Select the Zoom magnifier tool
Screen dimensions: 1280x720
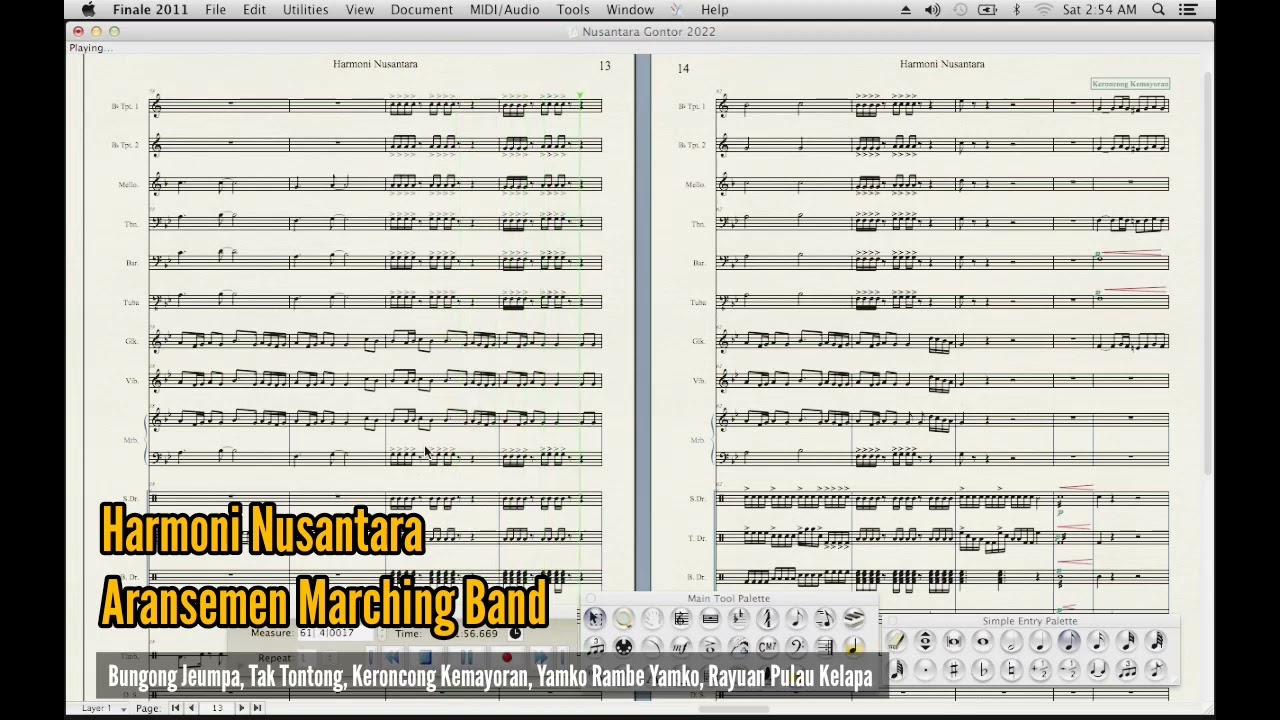pyautogui.click(x=623, y=619)
